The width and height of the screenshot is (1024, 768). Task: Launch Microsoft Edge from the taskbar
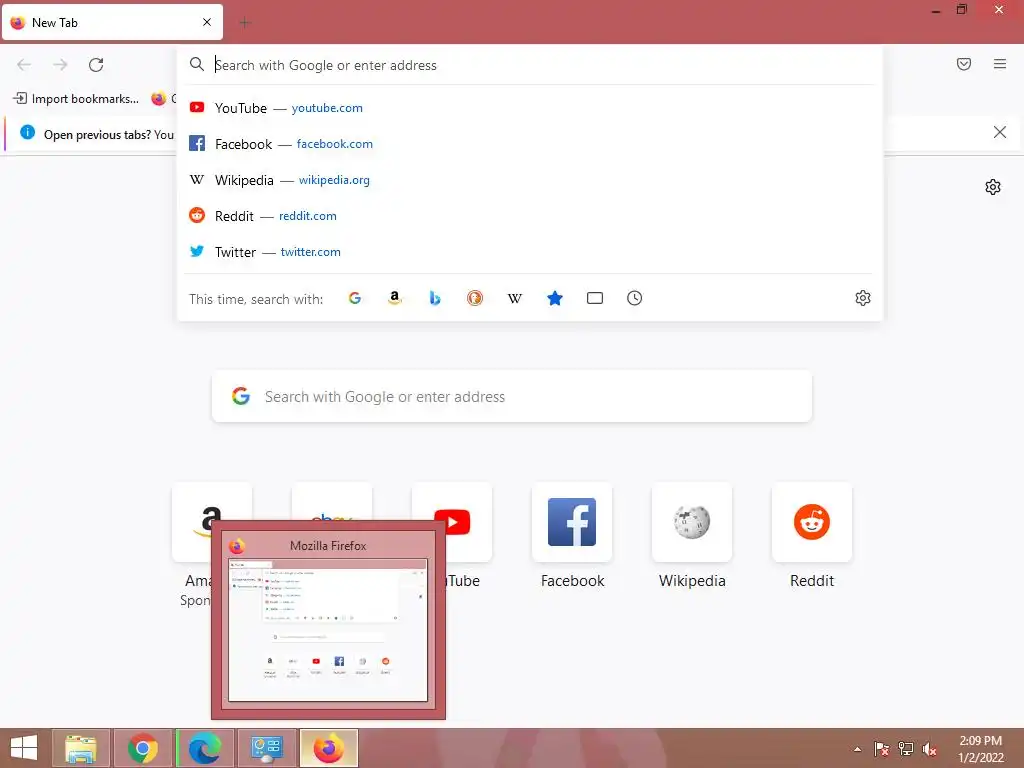coord(205,748)
